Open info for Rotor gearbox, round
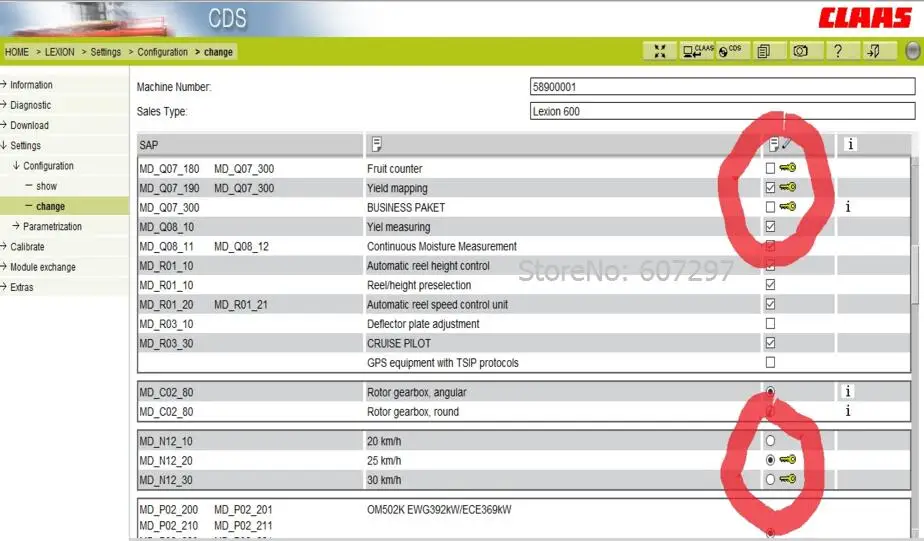Image resolution: width=924 pixels, height=541 pixels. coord(847,411)
